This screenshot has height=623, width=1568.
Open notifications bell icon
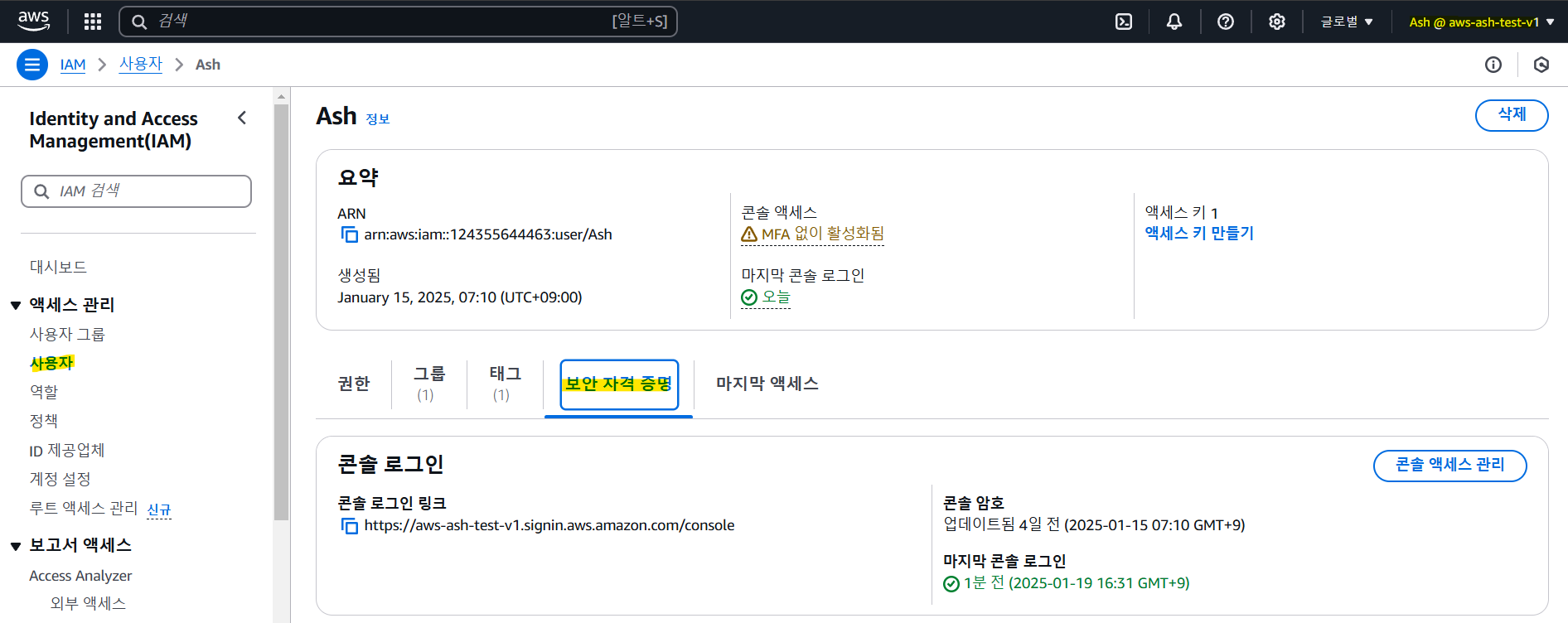pyautogui.click(x=1174, y=22)
